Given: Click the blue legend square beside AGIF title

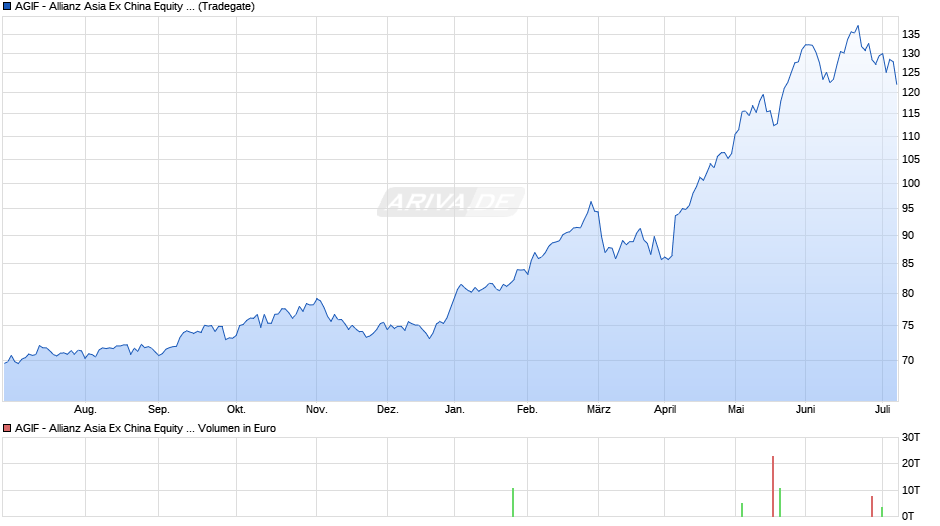Looking at the screenshot, I should pyautogui.click(x=7, y=7).
